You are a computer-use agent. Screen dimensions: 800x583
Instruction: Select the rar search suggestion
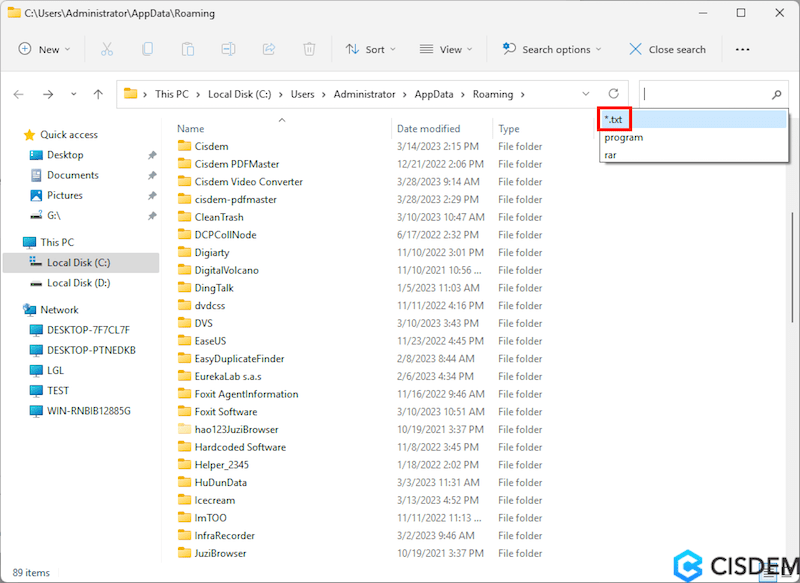pos(693,155)
